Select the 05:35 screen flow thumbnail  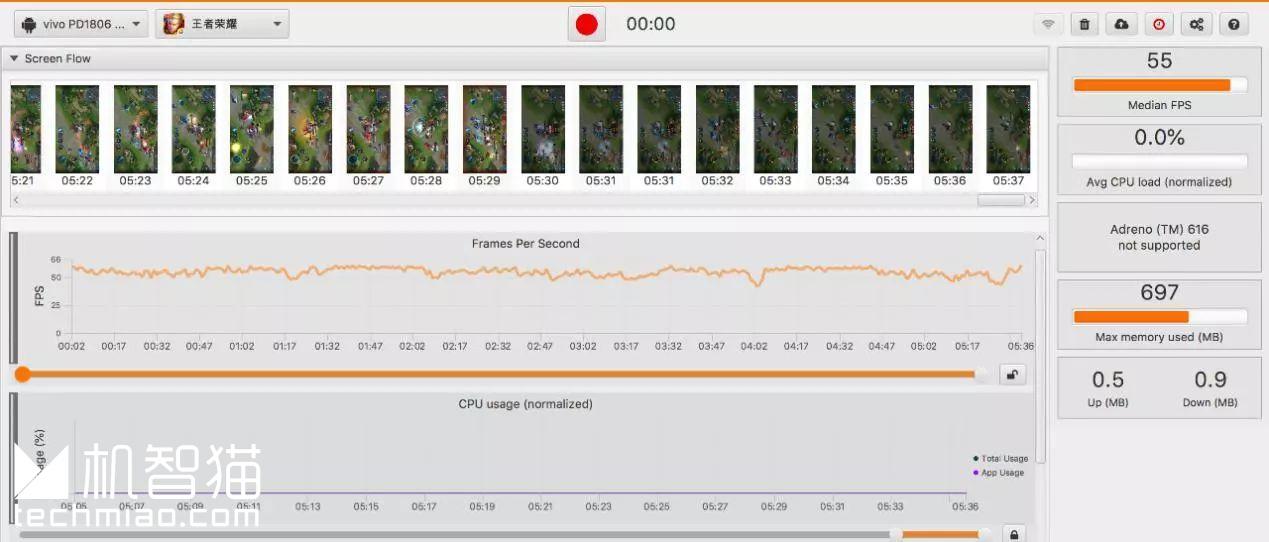tap(892, 129)
